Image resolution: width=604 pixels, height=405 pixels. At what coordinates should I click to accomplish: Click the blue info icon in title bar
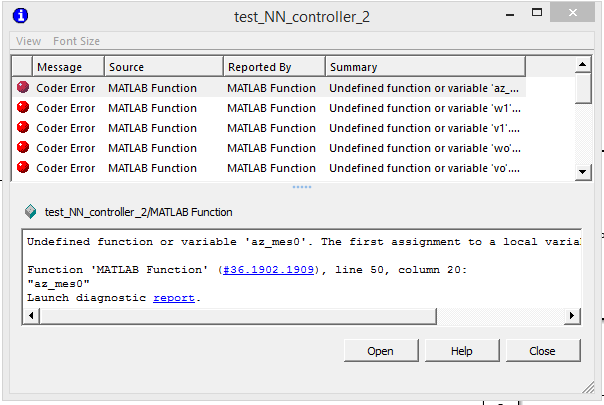pyautogui.click(x=20, y=16)
